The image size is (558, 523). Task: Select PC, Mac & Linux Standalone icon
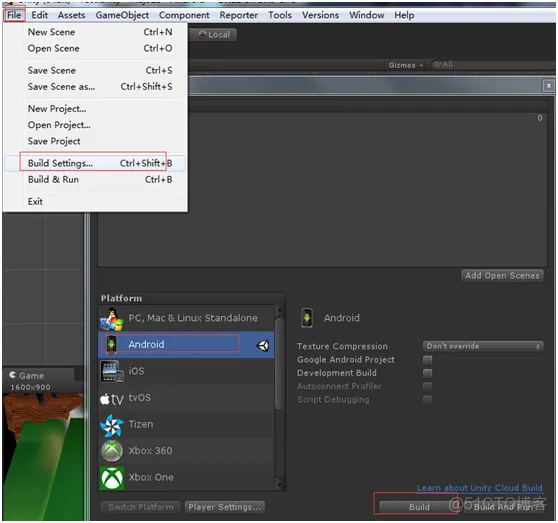click(112, 318)
